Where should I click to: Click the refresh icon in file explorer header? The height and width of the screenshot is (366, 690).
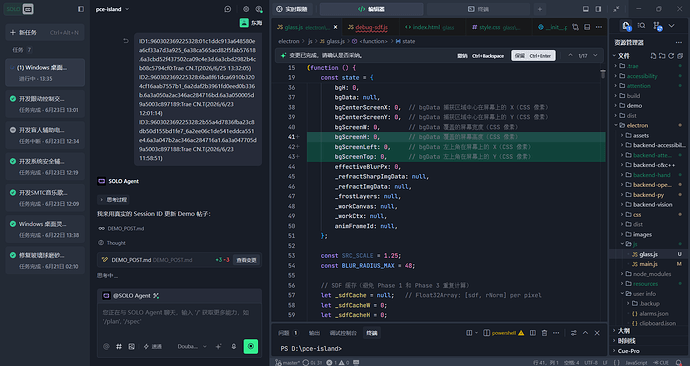[671, 56]
